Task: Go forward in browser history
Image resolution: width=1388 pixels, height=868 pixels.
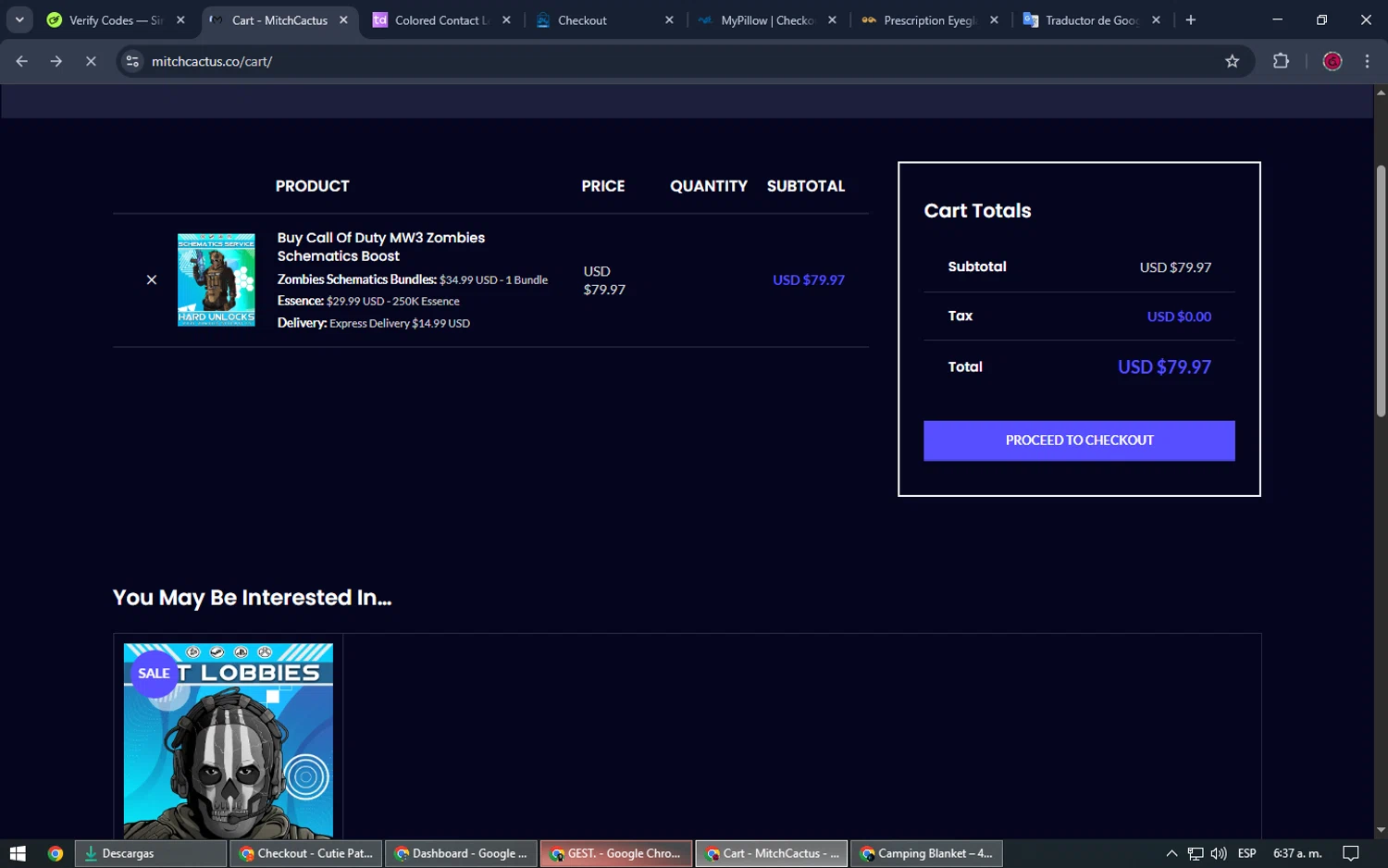Action: [x=56, y=61]
